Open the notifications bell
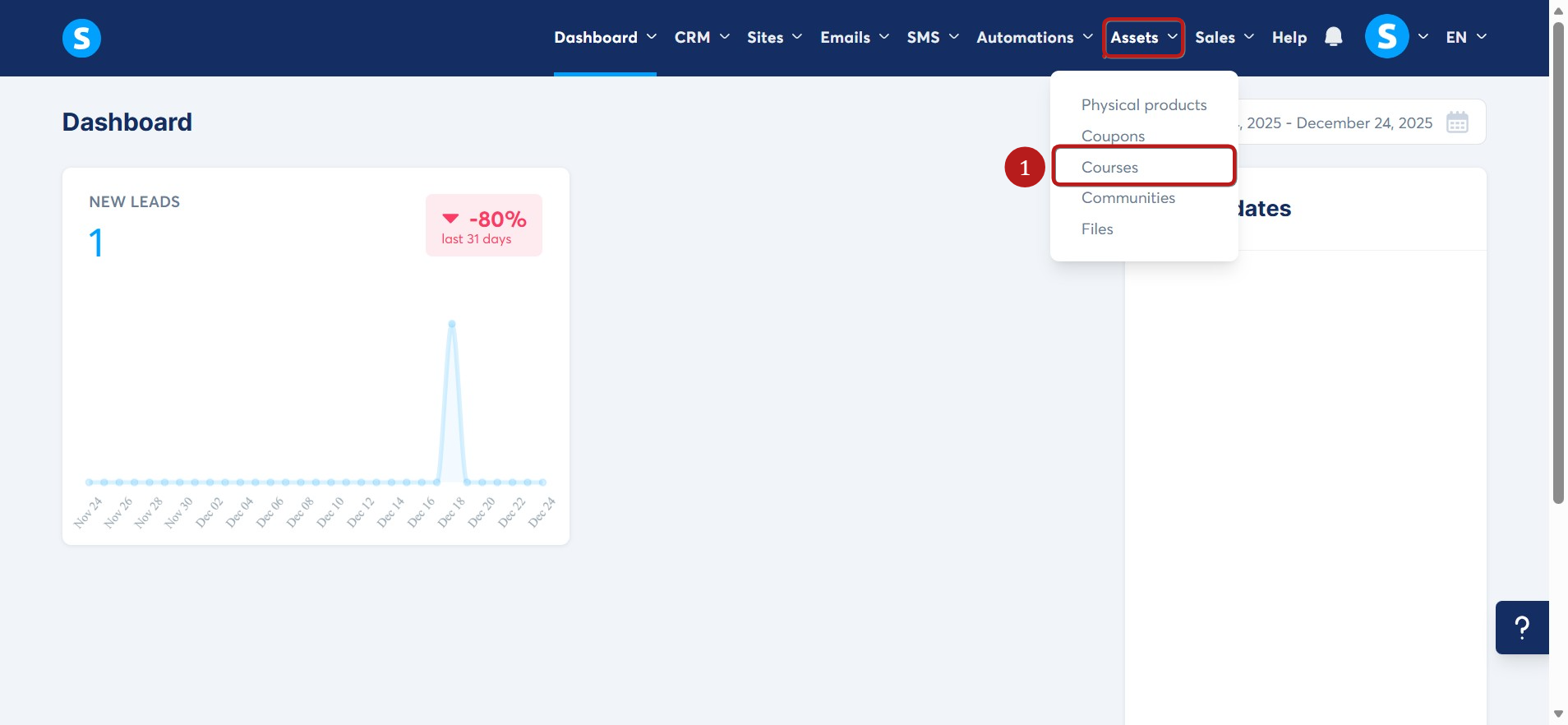 1333,37
